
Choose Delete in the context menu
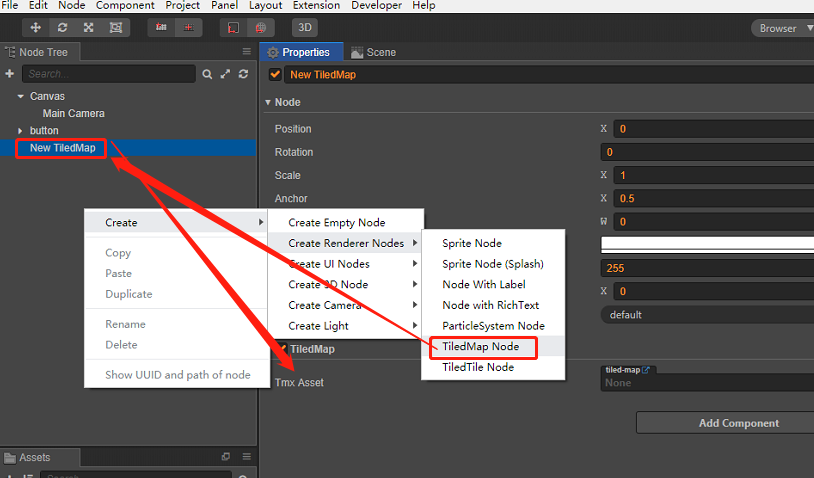pyautogui.click(x=121, y=345)
